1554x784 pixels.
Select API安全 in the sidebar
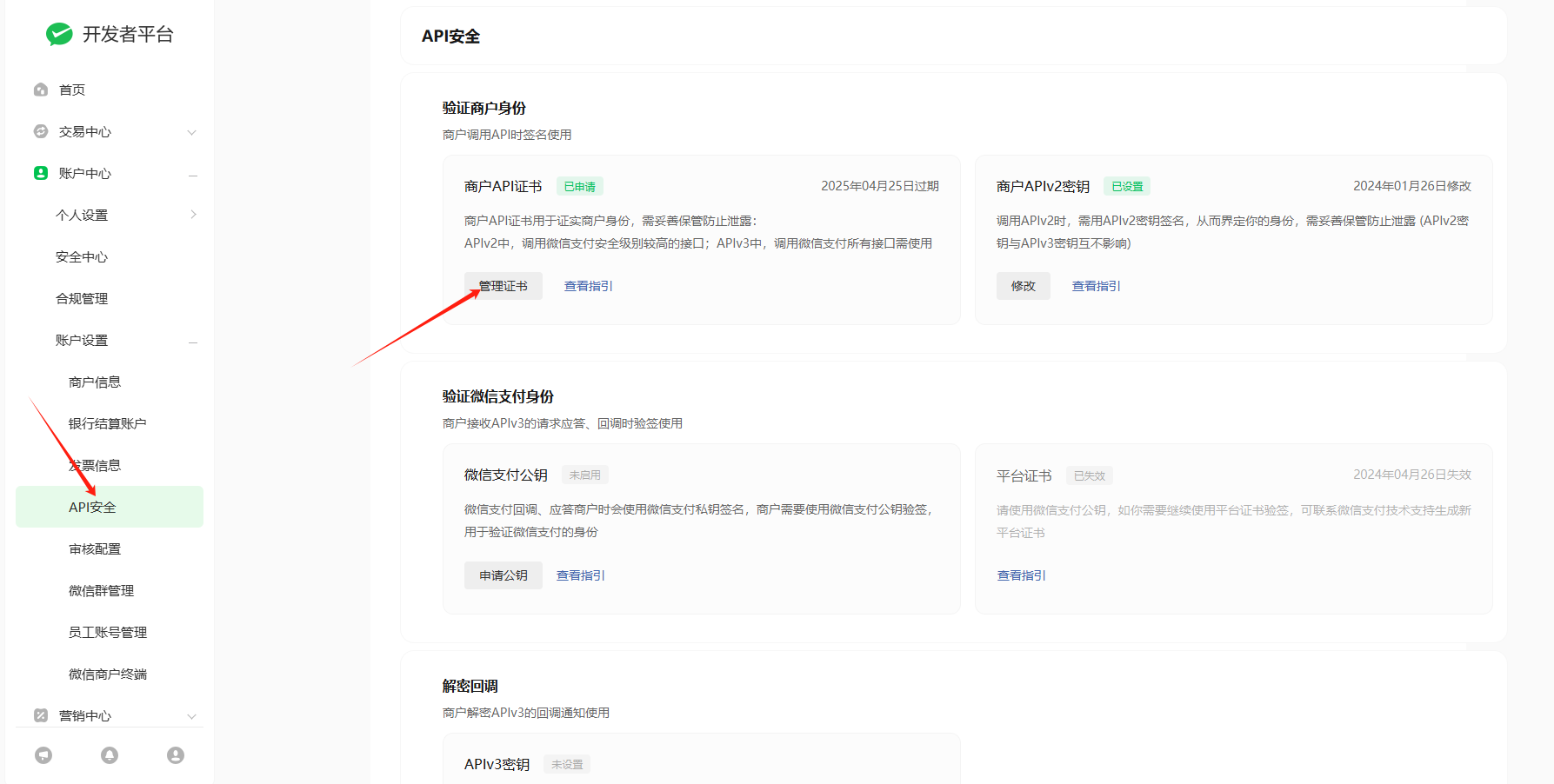click(x=92, y=507)
